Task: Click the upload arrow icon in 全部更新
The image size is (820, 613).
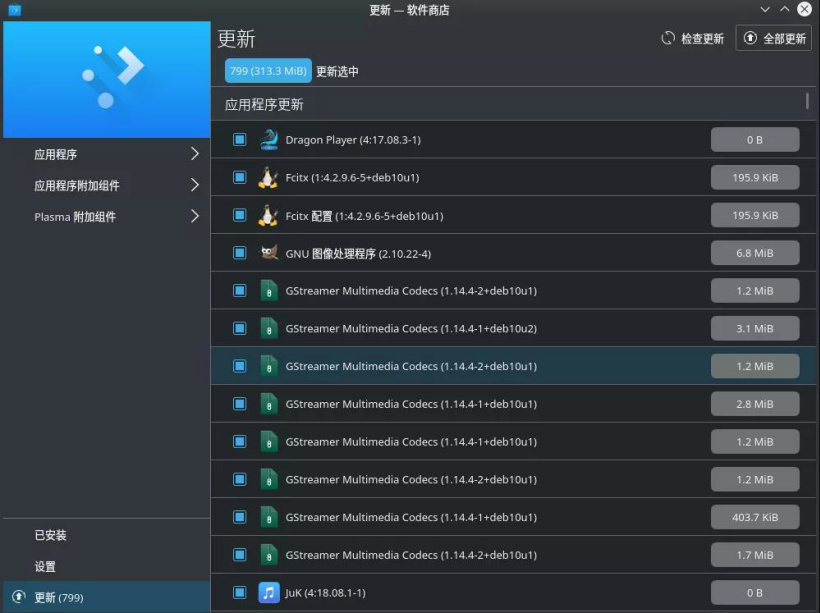Action: point(750,38)
